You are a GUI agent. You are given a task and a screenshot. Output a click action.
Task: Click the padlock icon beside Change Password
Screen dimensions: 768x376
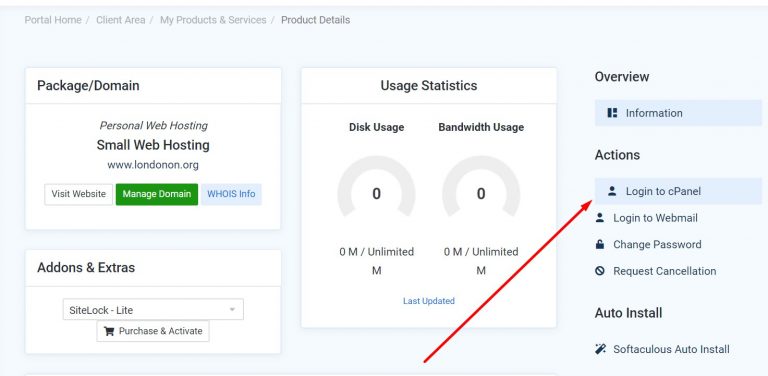coord(600,244)
